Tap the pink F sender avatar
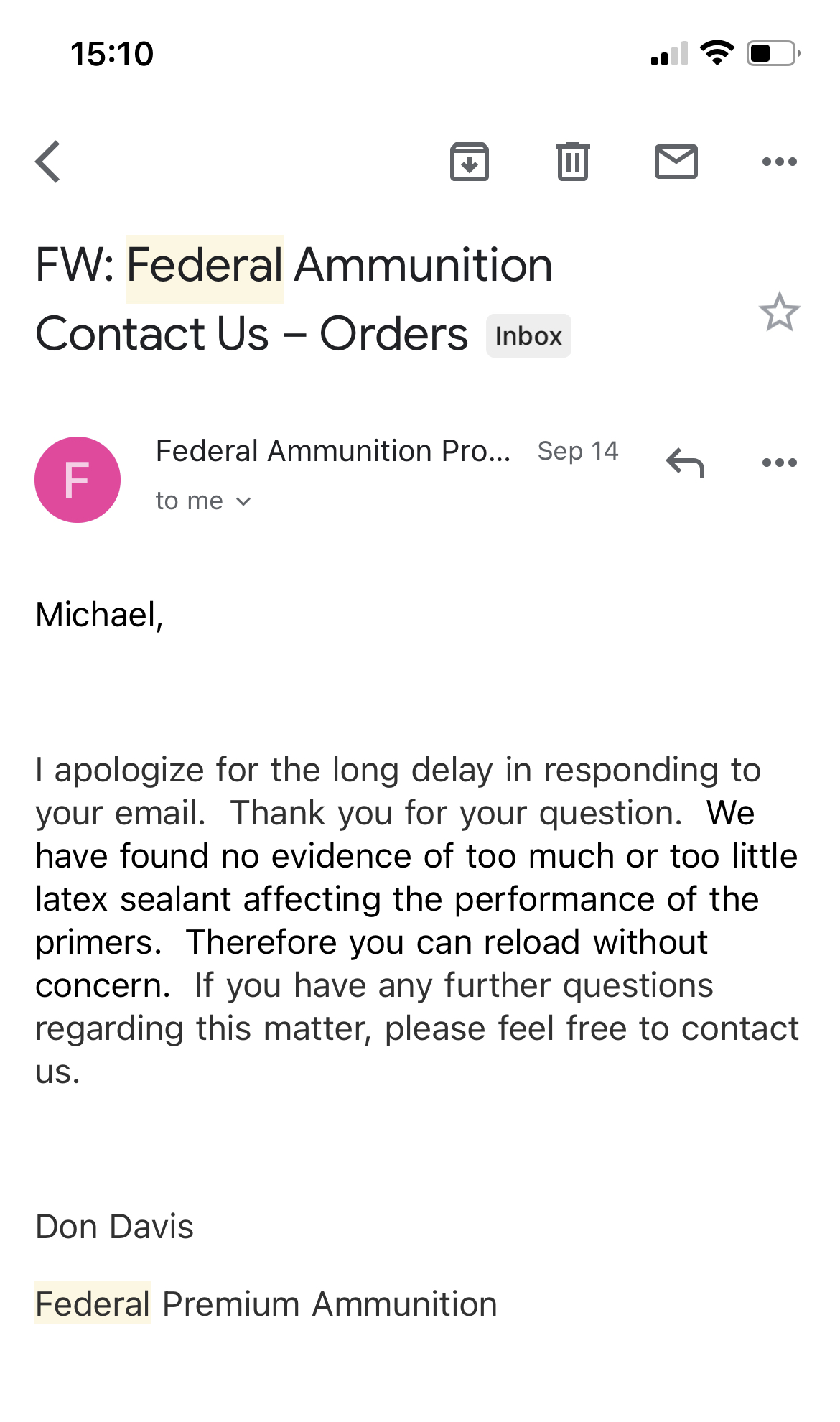Screen dimensions: 840x1422 click(x=78, y=480)
